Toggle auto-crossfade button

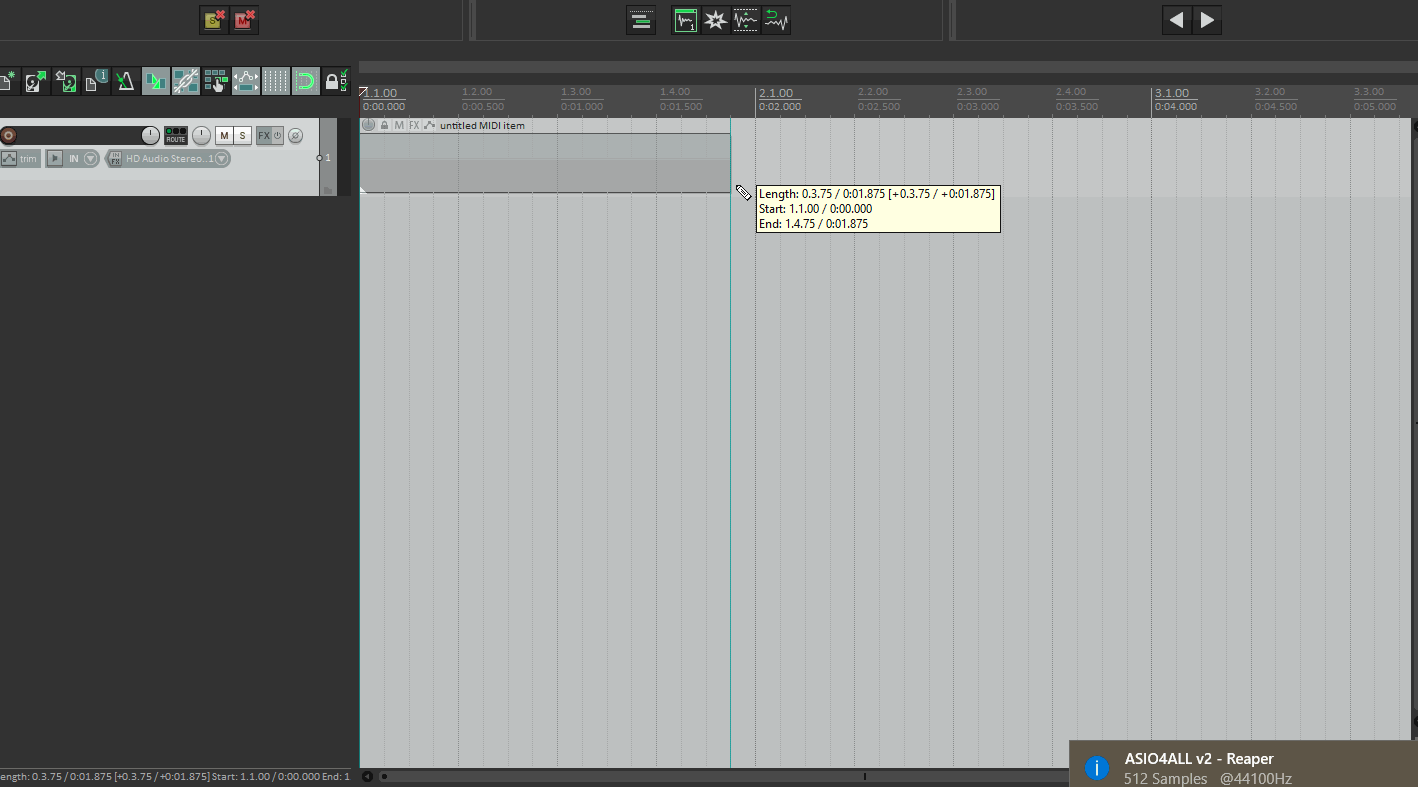(x=156, y=81)
